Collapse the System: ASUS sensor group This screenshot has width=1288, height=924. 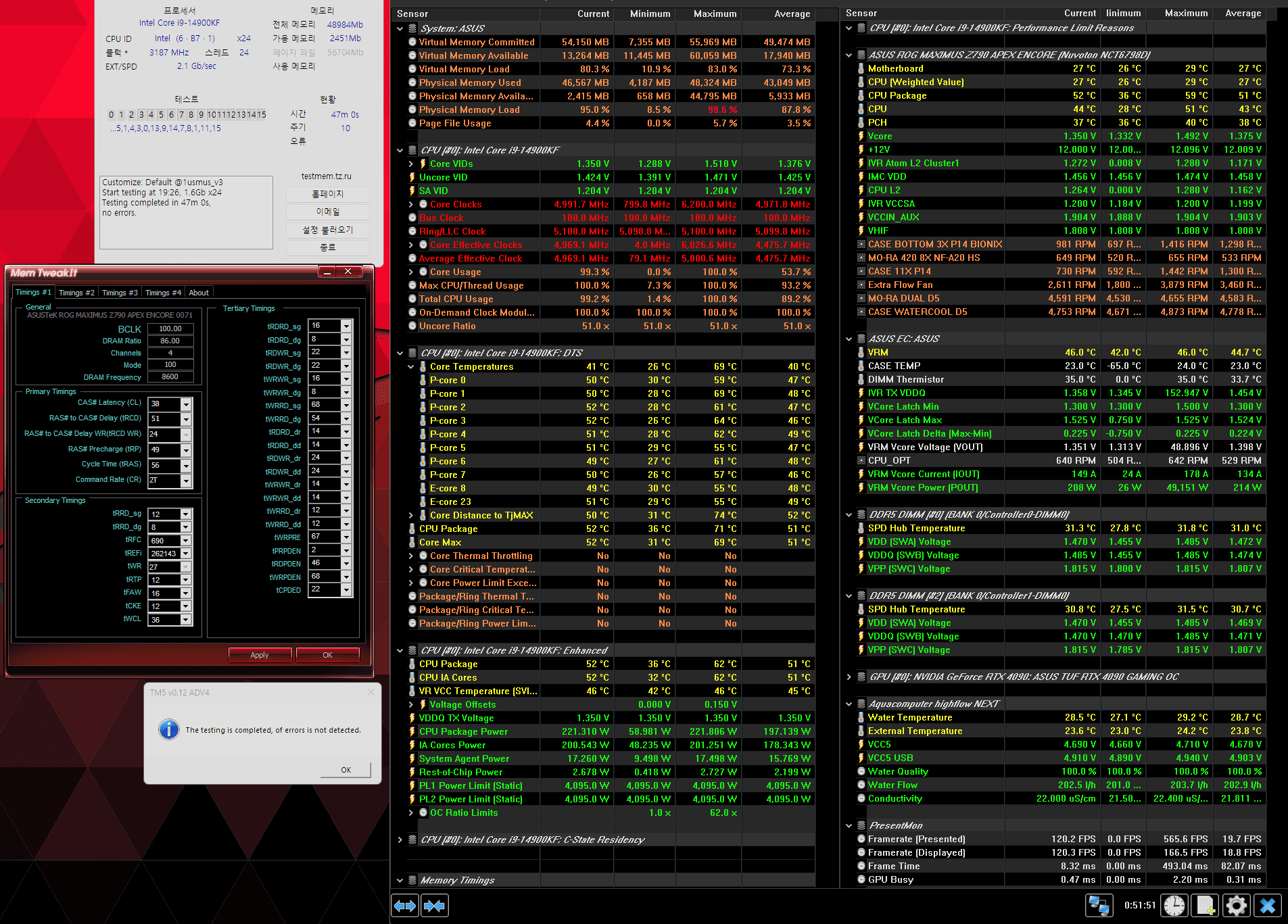(x=400, y=28)
